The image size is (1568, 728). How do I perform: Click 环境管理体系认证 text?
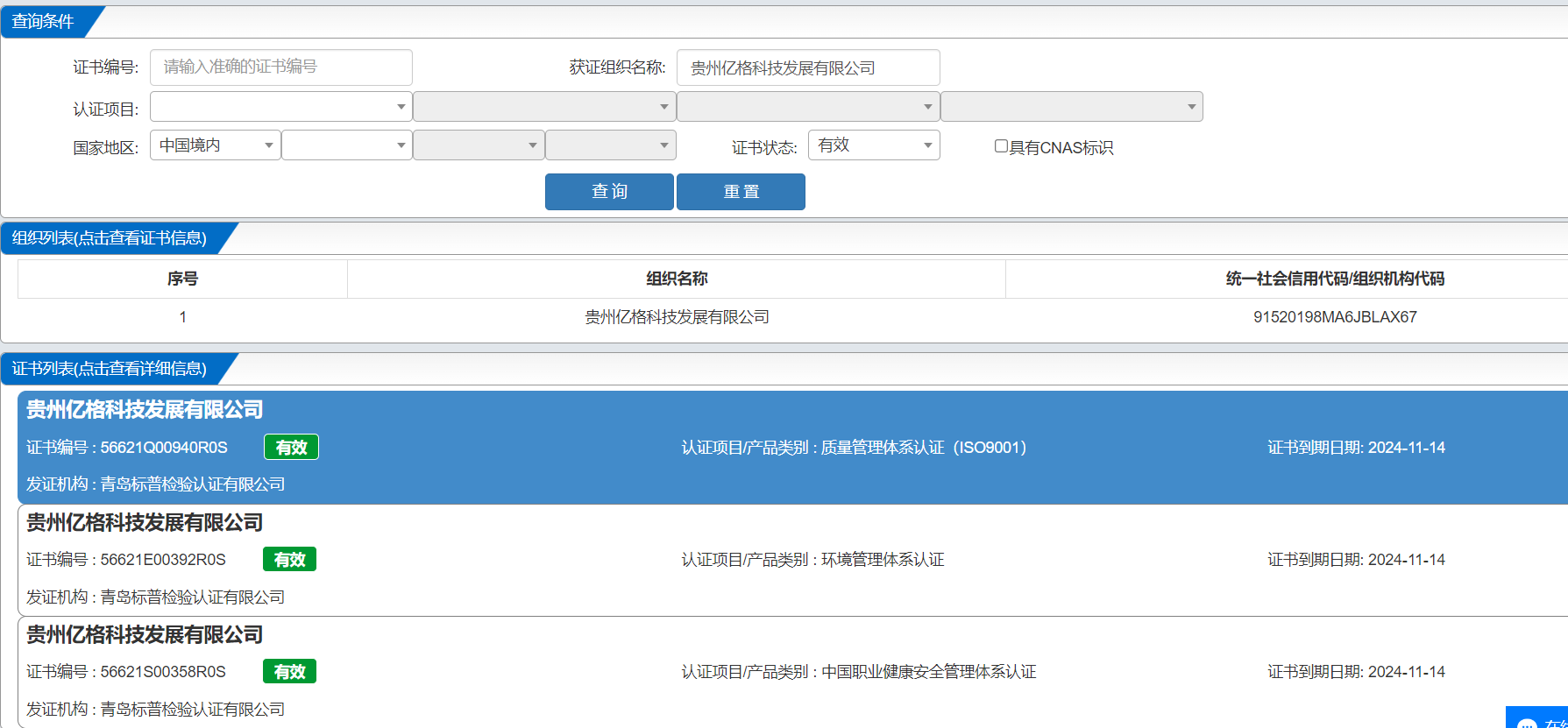coord(883,560)
